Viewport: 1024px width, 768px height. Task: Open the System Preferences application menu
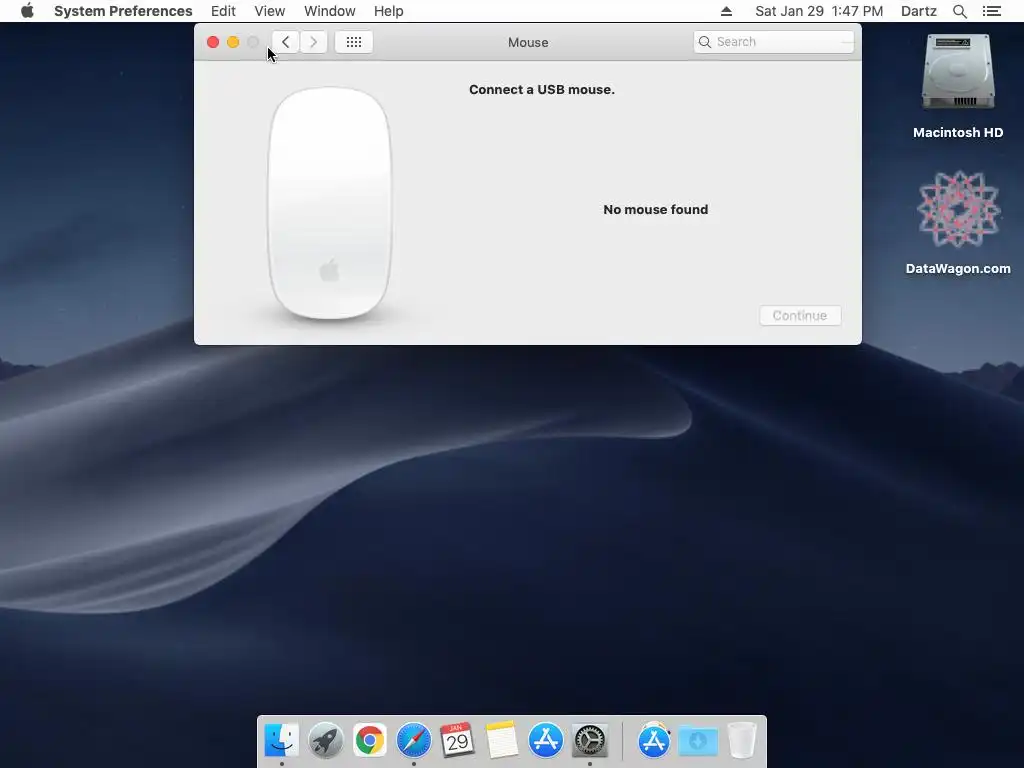pos(123,11)
